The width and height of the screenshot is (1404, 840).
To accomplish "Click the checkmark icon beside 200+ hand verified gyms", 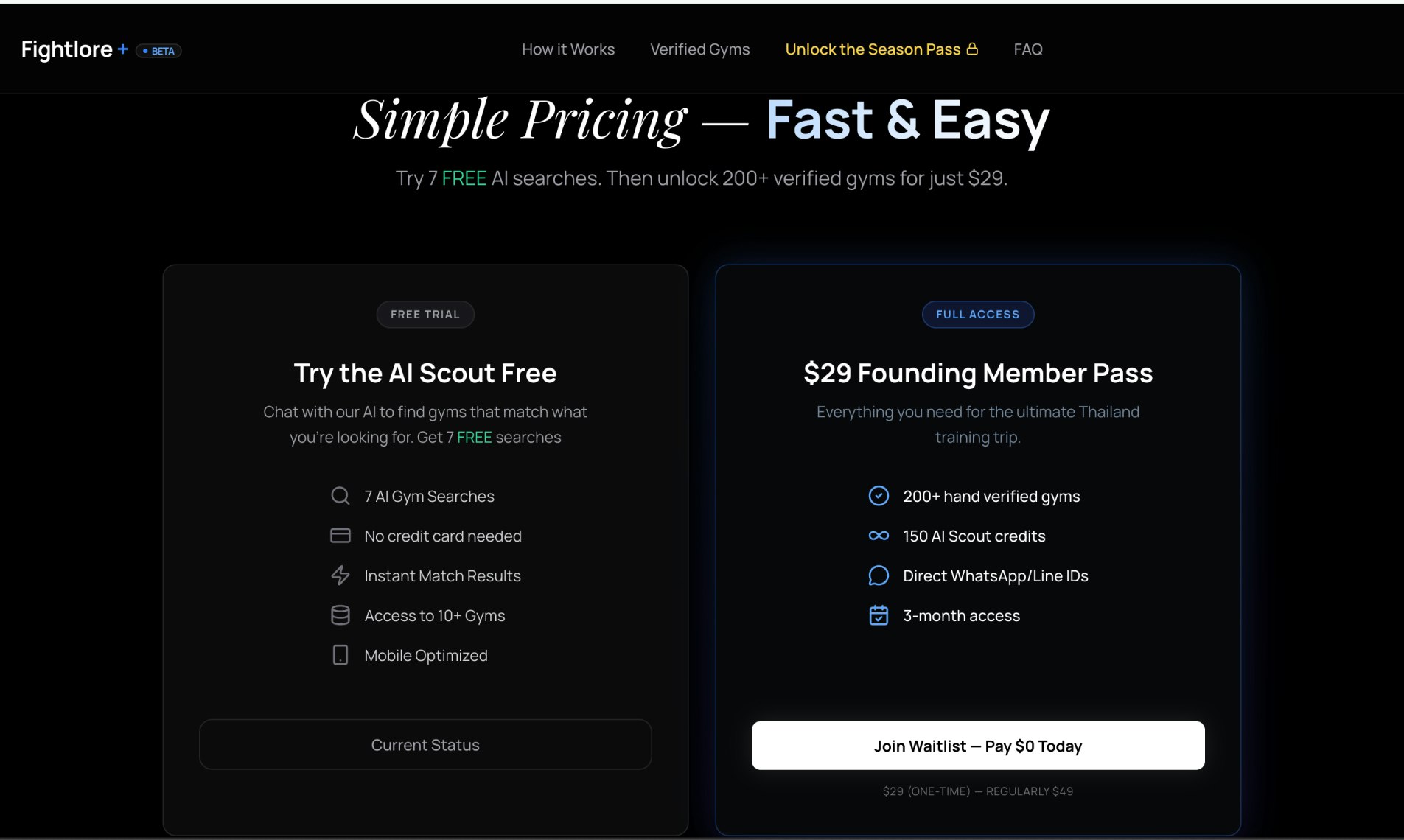I will pos(879,496).
